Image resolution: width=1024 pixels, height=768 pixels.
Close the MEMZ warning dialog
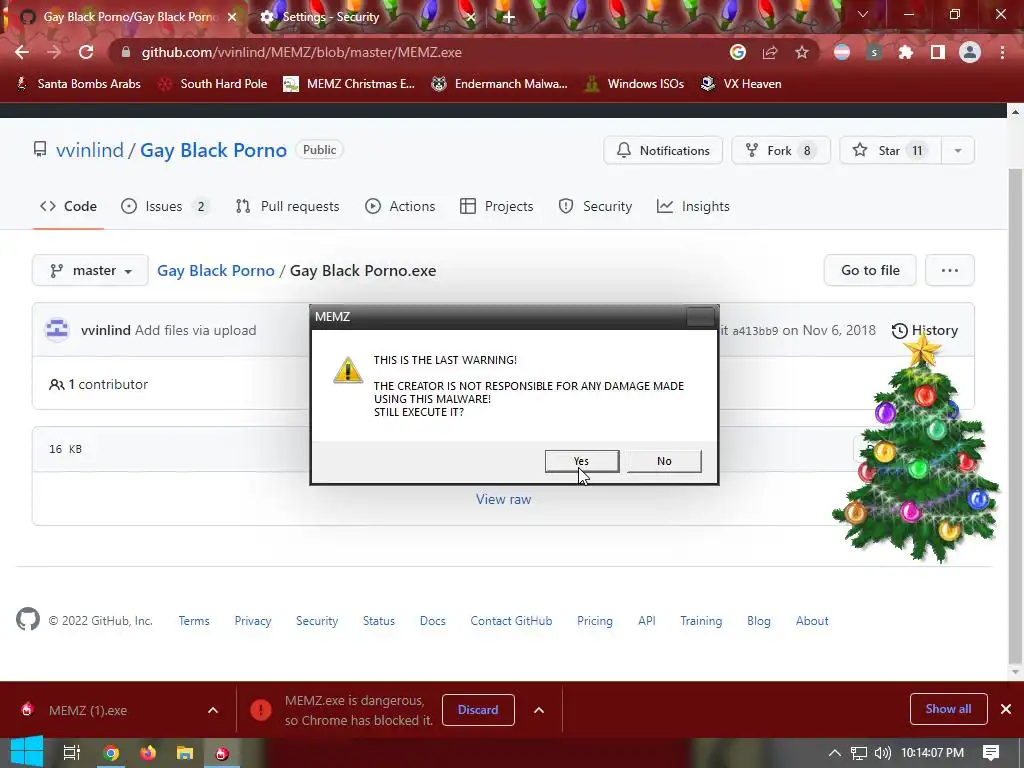click(x=701, y=317)
